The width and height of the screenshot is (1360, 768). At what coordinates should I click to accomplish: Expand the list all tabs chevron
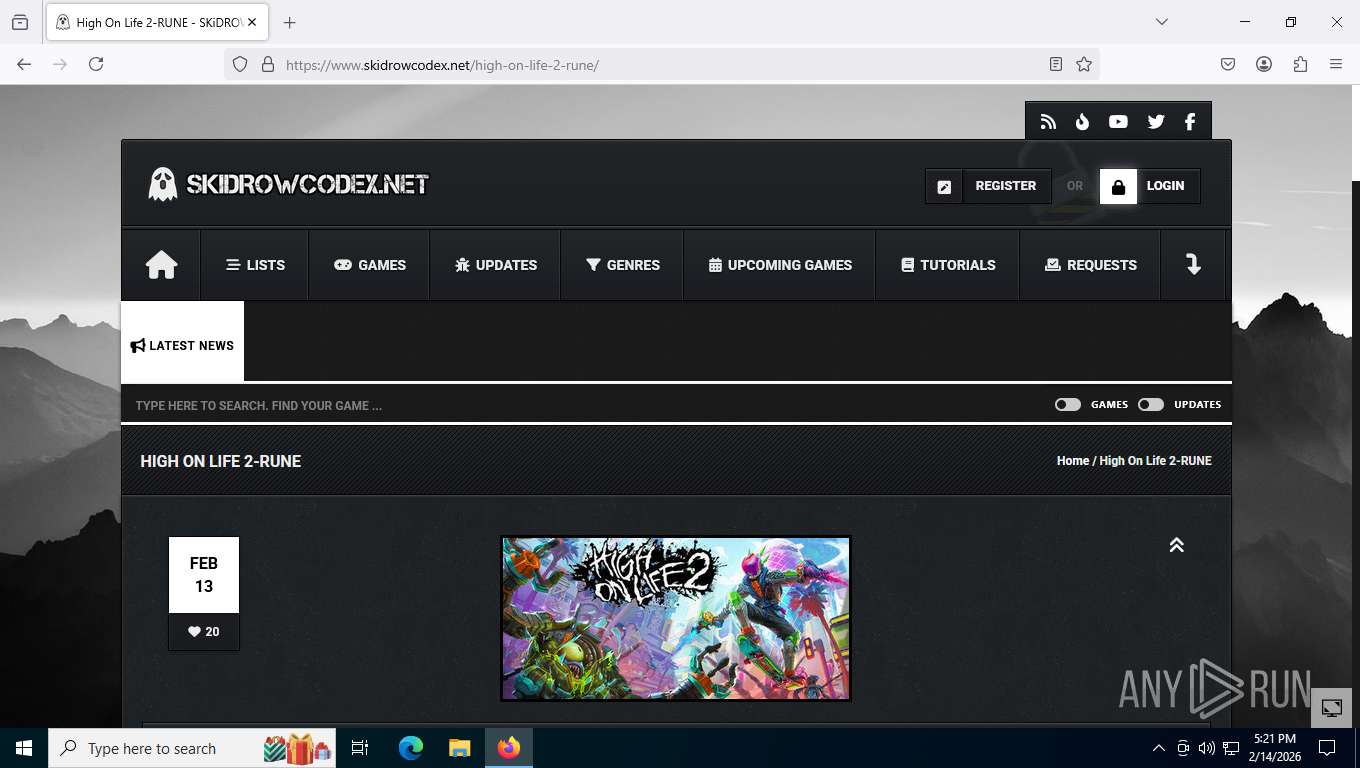[x=1162, y=22]
